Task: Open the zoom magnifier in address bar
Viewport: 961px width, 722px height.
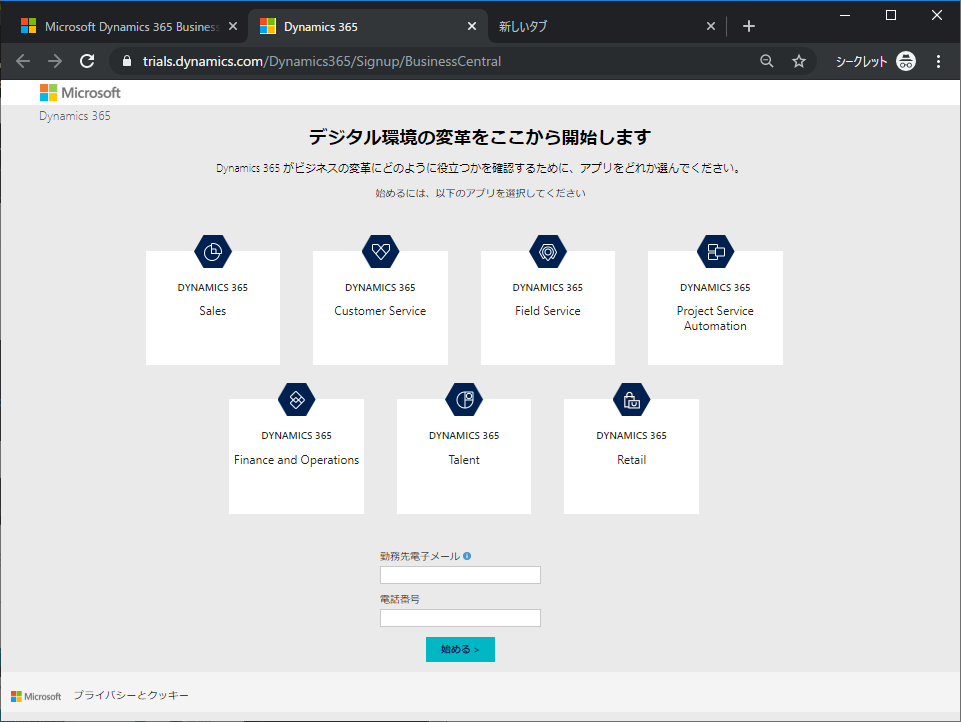Action: pyautogui.click(x=767, y=61)
